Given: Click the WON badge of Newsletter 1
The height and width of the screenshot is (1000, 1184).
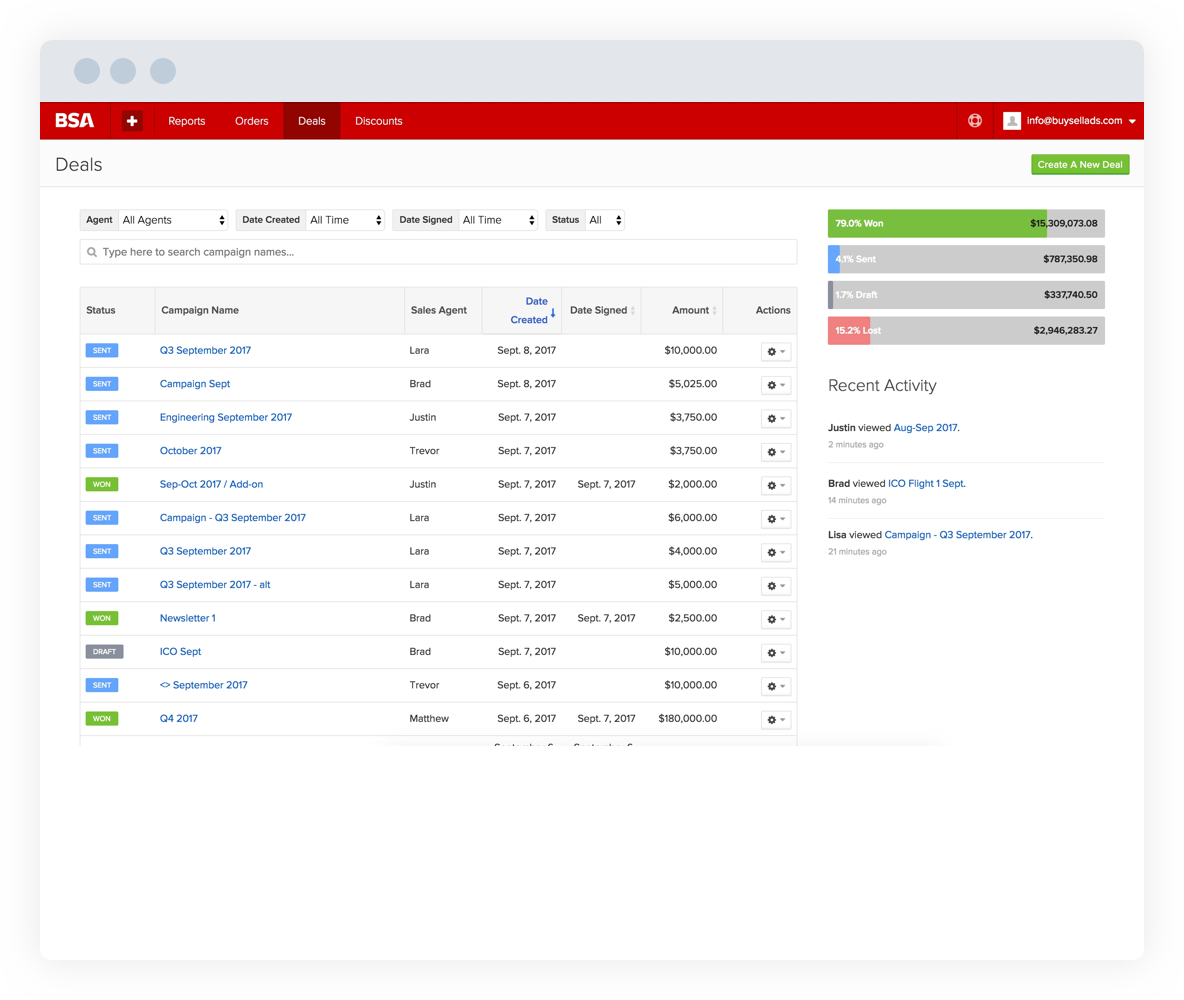Looking at the screenshot, I should [x=102, y=618].
